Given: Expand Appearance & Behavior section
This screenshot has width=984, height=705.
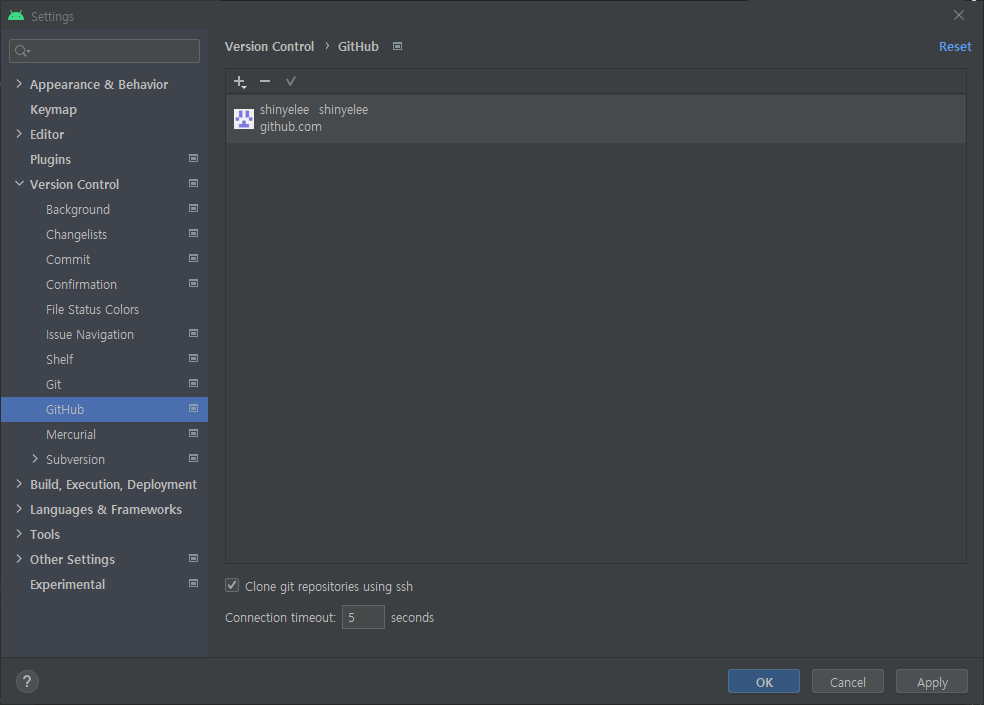Looking at the screenshot, I should point(19,83).
